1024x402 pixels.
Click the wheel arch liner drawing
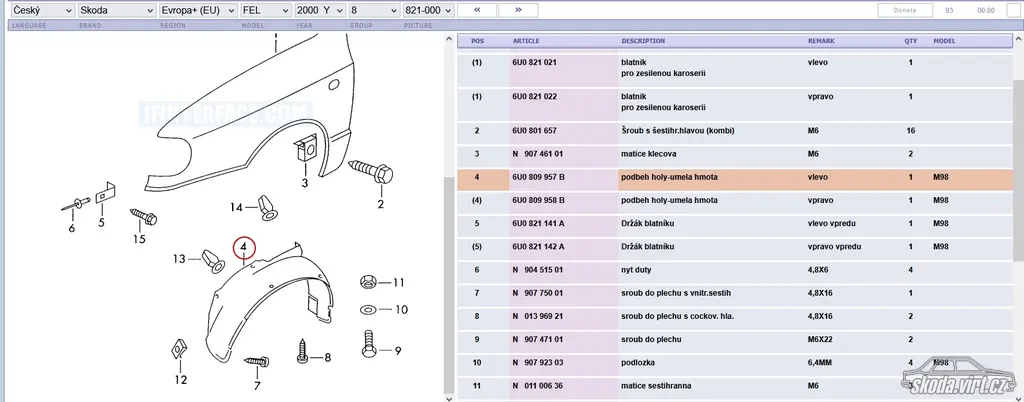(268, 303)
